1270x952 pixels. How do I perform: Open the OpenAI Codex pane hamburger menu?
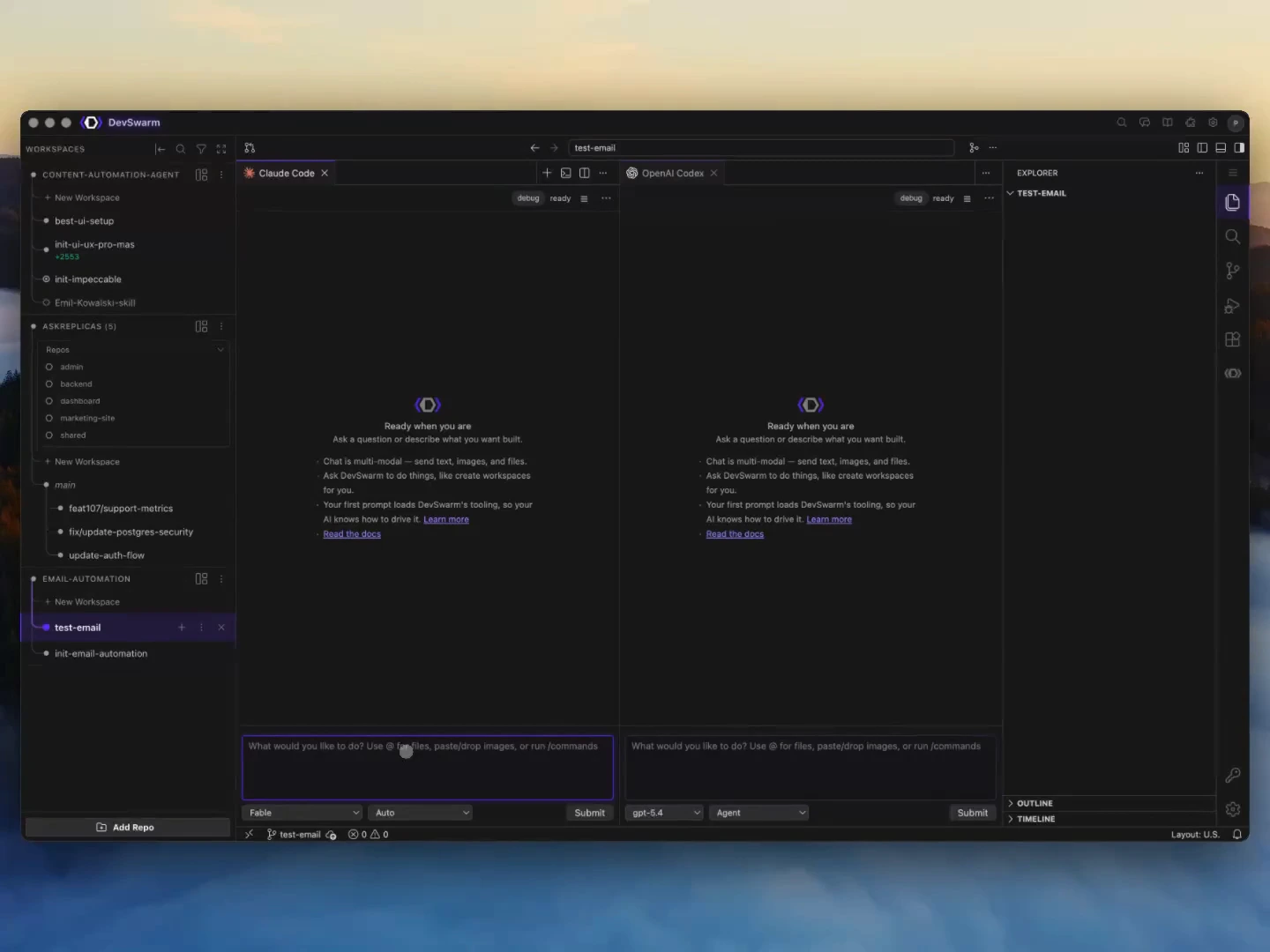tap(967, 198)
